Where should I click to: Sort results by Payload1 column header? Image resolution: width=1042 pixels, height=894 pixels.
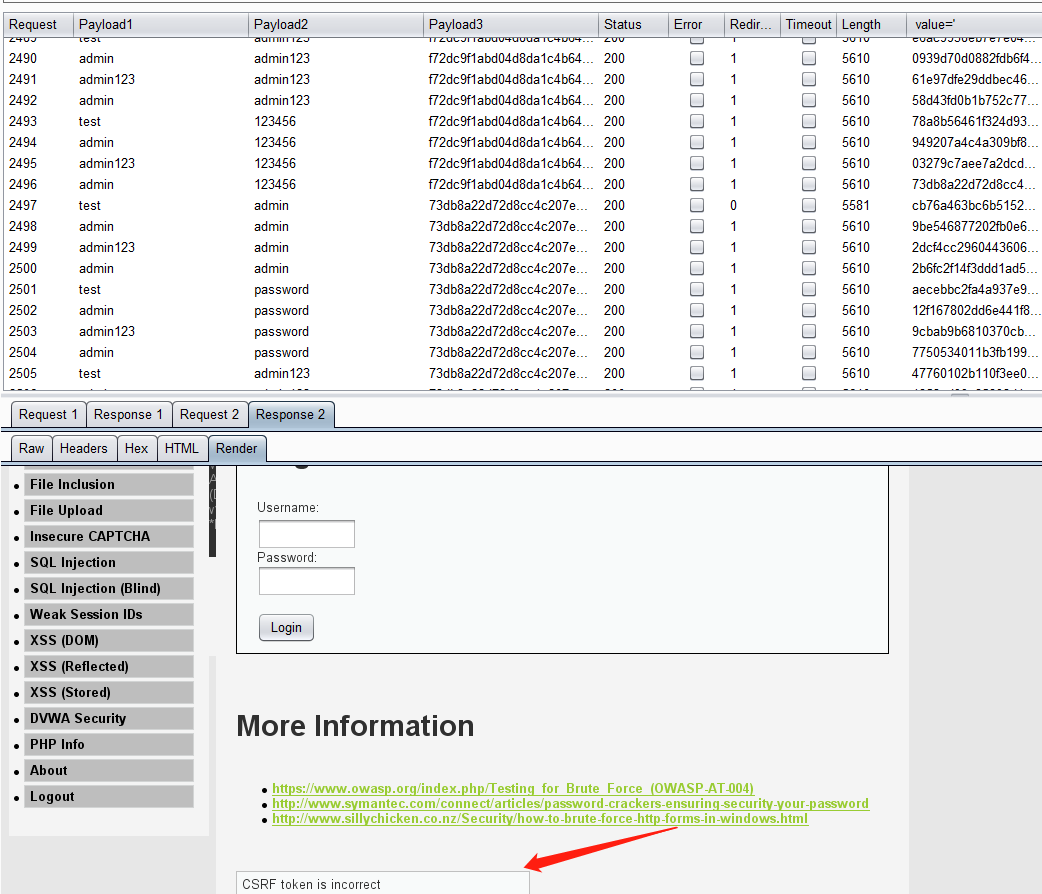click(160, 25)
